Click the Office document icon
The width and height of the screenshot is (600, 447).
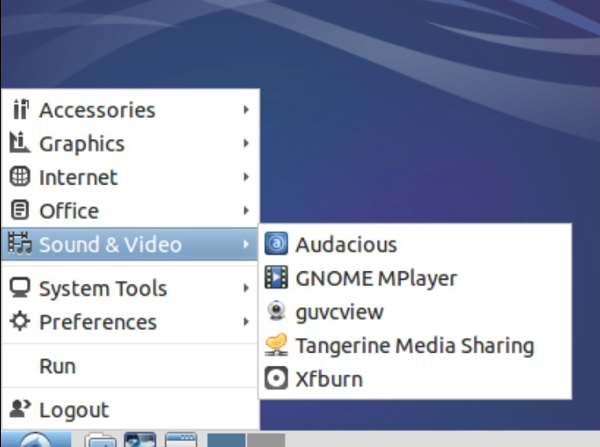click(20, 210)
